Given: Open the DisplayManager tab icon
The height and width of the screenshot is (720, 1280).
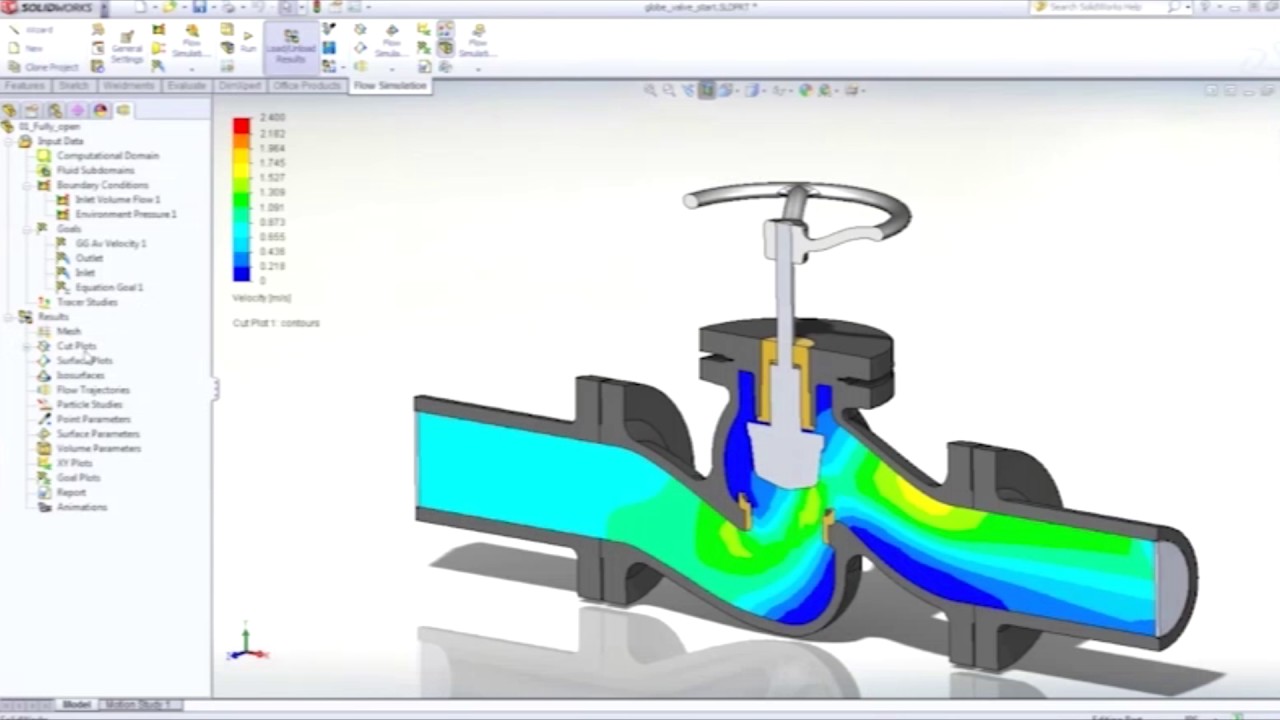Looking at the screenshot, I should 101,110.
